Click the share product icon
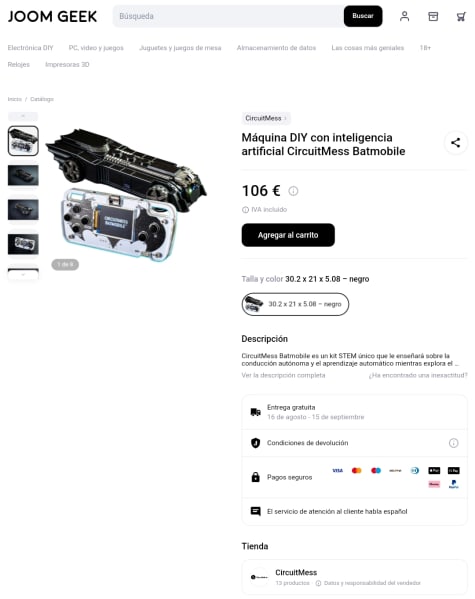475x599 pixels. [456, 143]
